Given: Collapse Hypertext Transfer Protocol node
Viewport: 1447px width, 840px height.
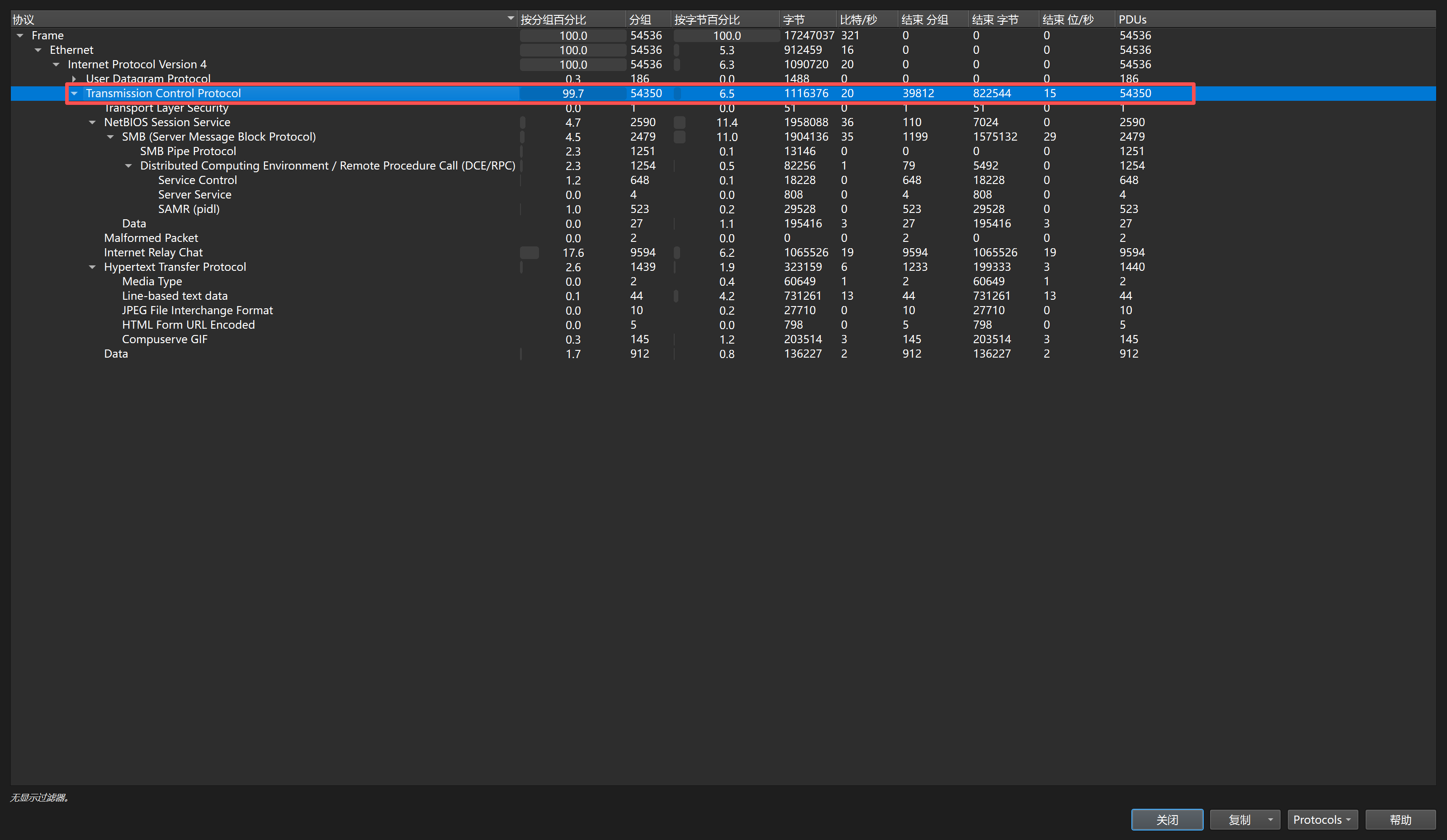Looking at the screenshot, I should click(x=92, y=267).
